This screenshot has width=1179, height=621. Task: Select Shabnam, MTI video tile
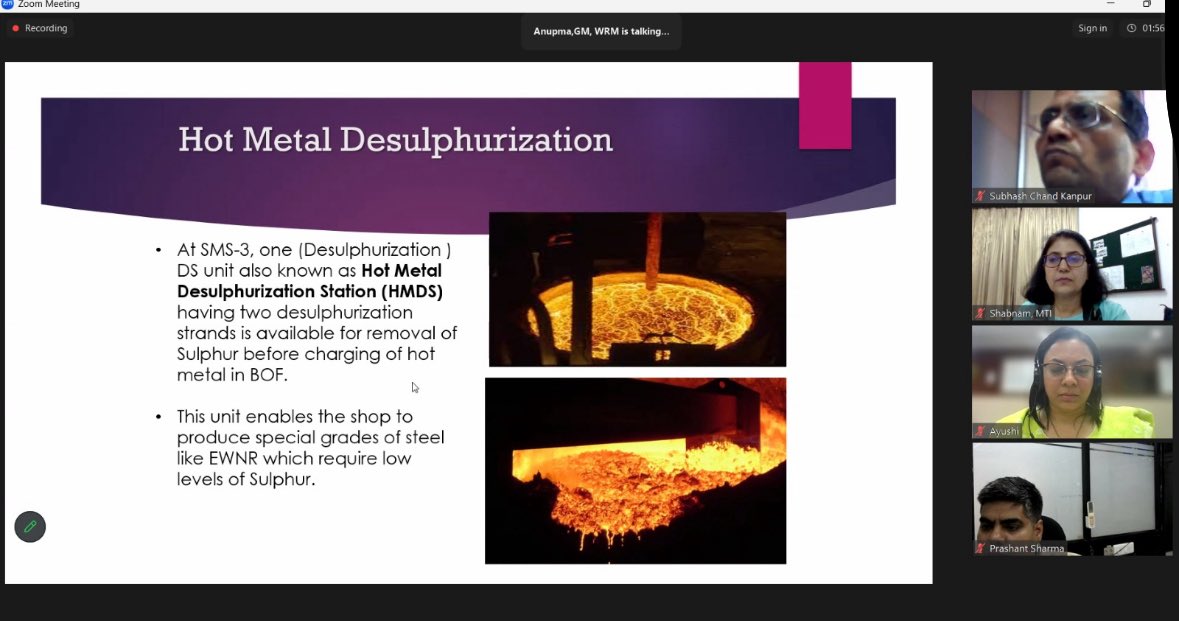tap(1071, 264)
